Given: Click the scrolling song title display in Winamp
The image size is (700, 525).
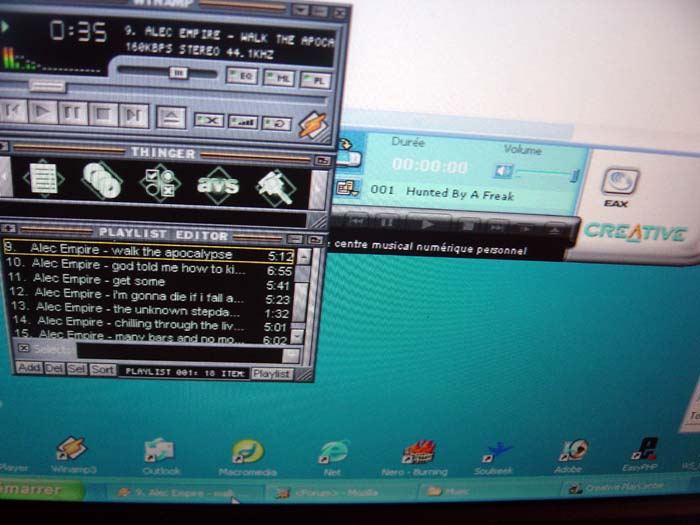Looking at the screenshot, I should click(x=229, y=37).
